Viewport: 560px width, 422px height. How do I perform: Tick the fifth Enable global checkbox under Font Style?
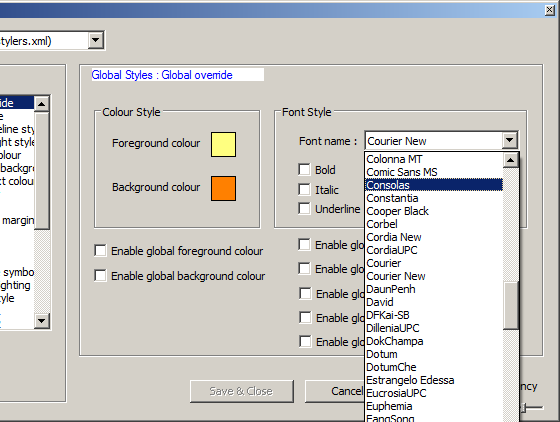(x=305, y=341)
